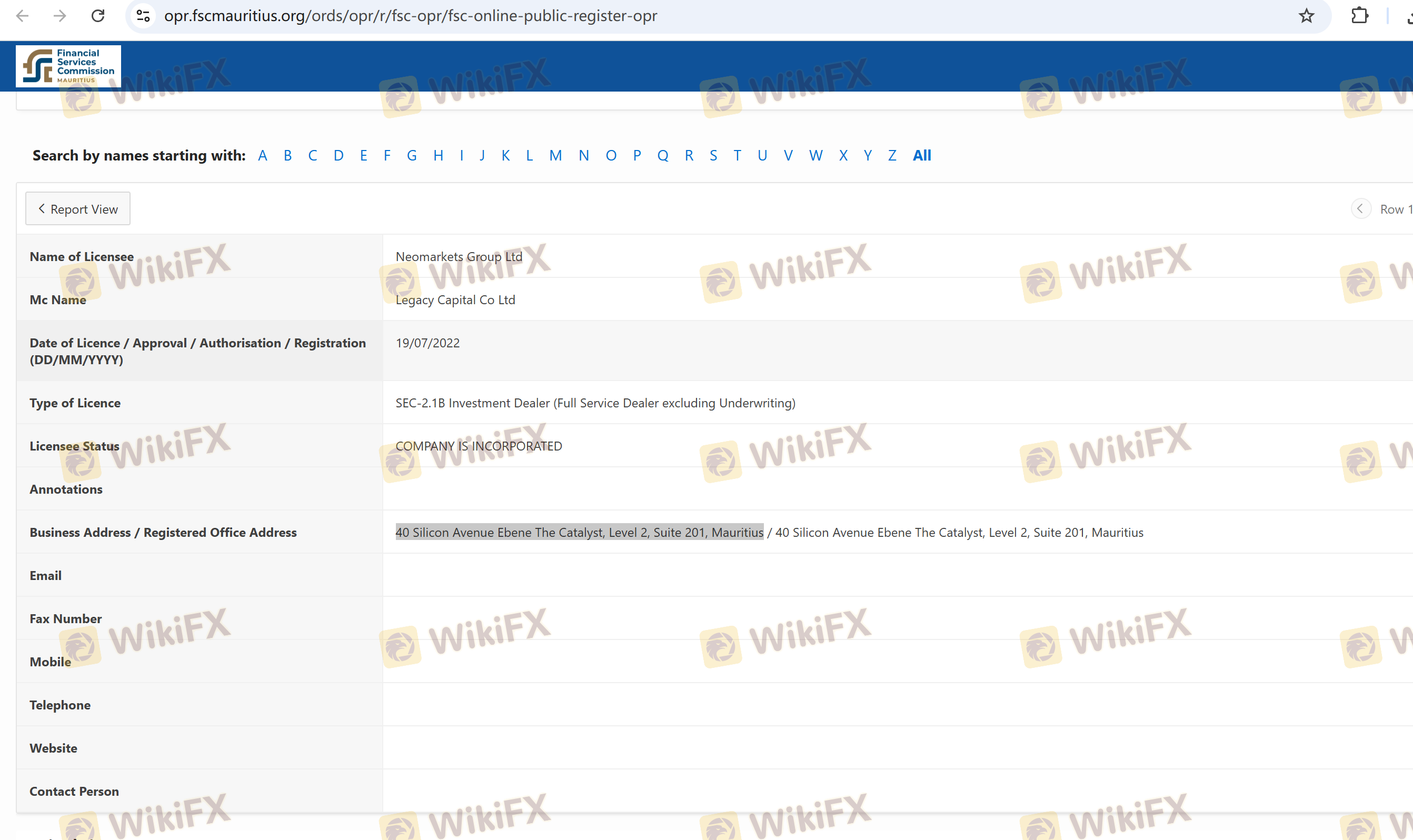Click the highlighted business address text

click(579, 533)
